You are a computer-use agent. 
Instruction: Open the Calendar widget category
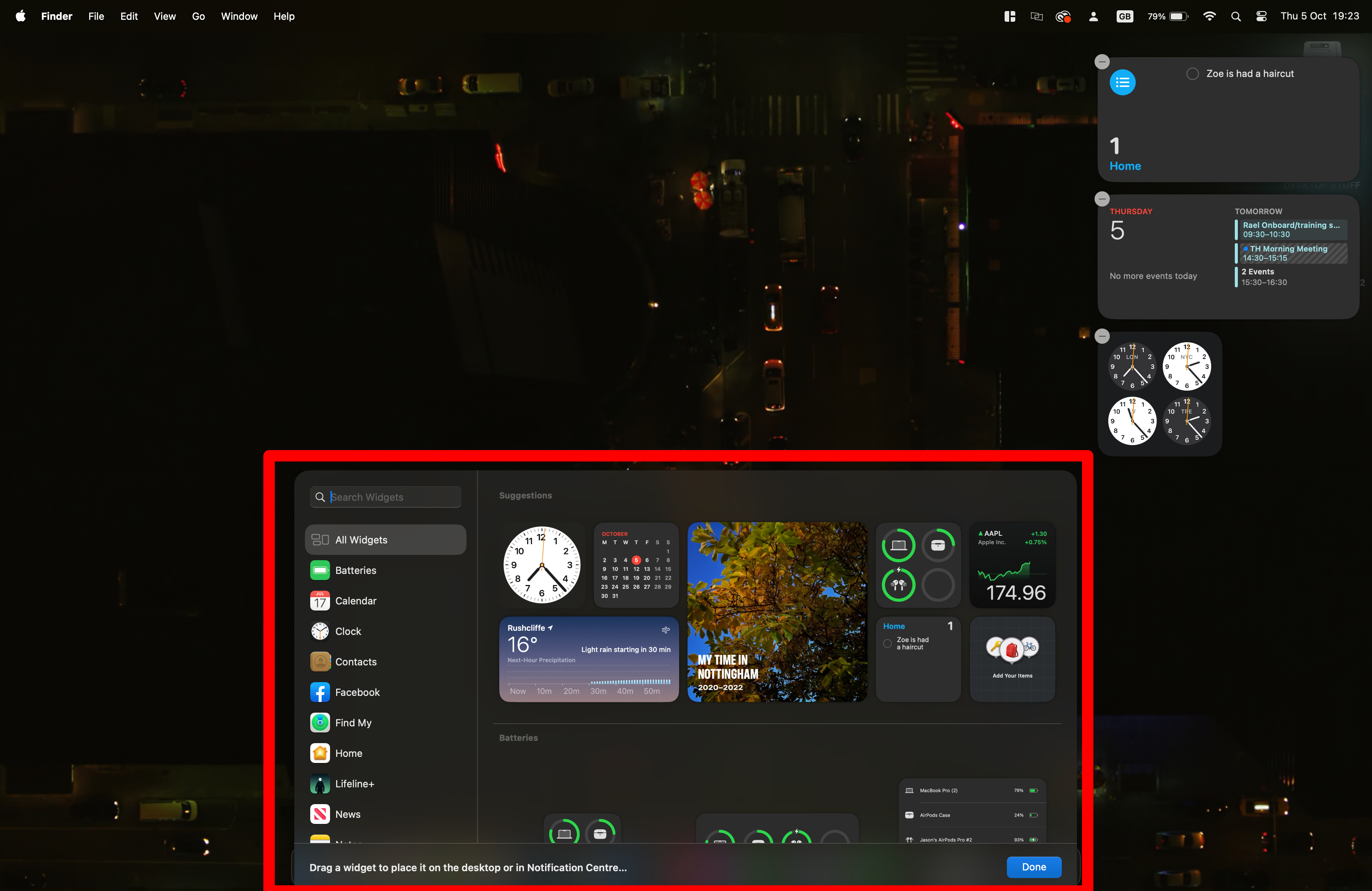tap(355, 601)
